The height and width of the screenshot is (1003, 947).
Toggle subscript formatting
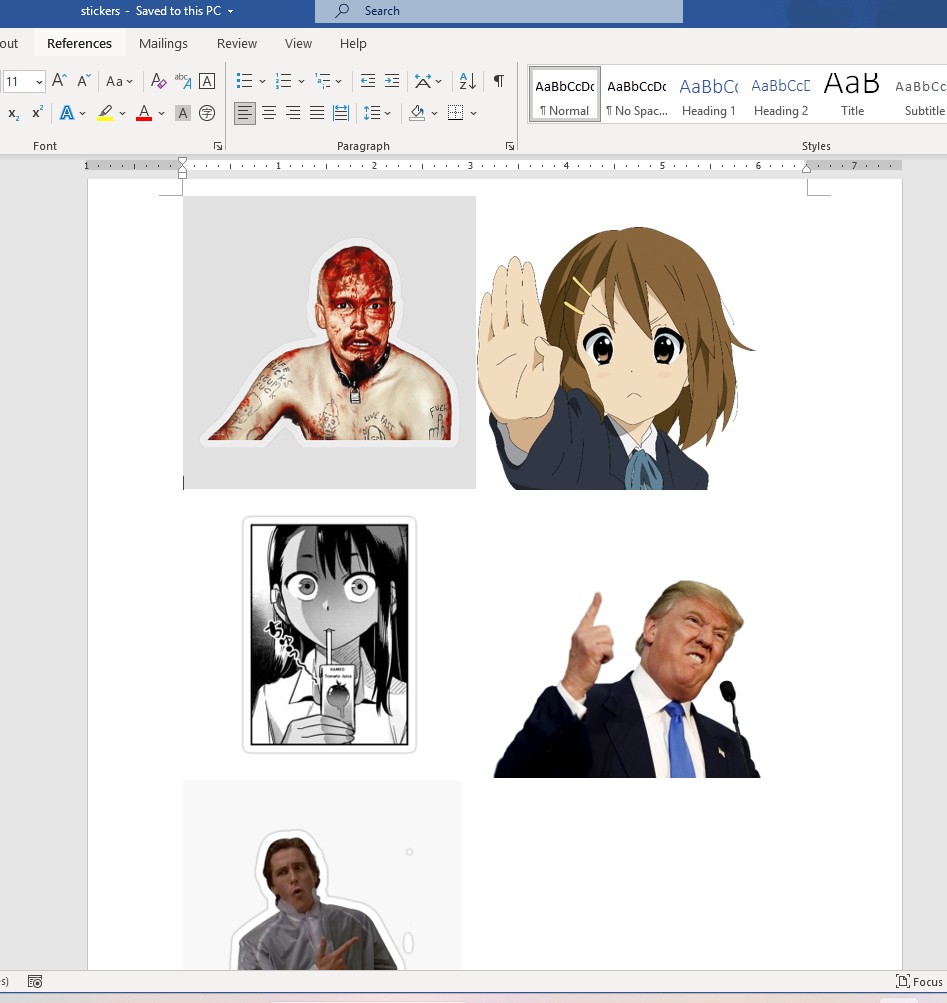coord(13,113)
